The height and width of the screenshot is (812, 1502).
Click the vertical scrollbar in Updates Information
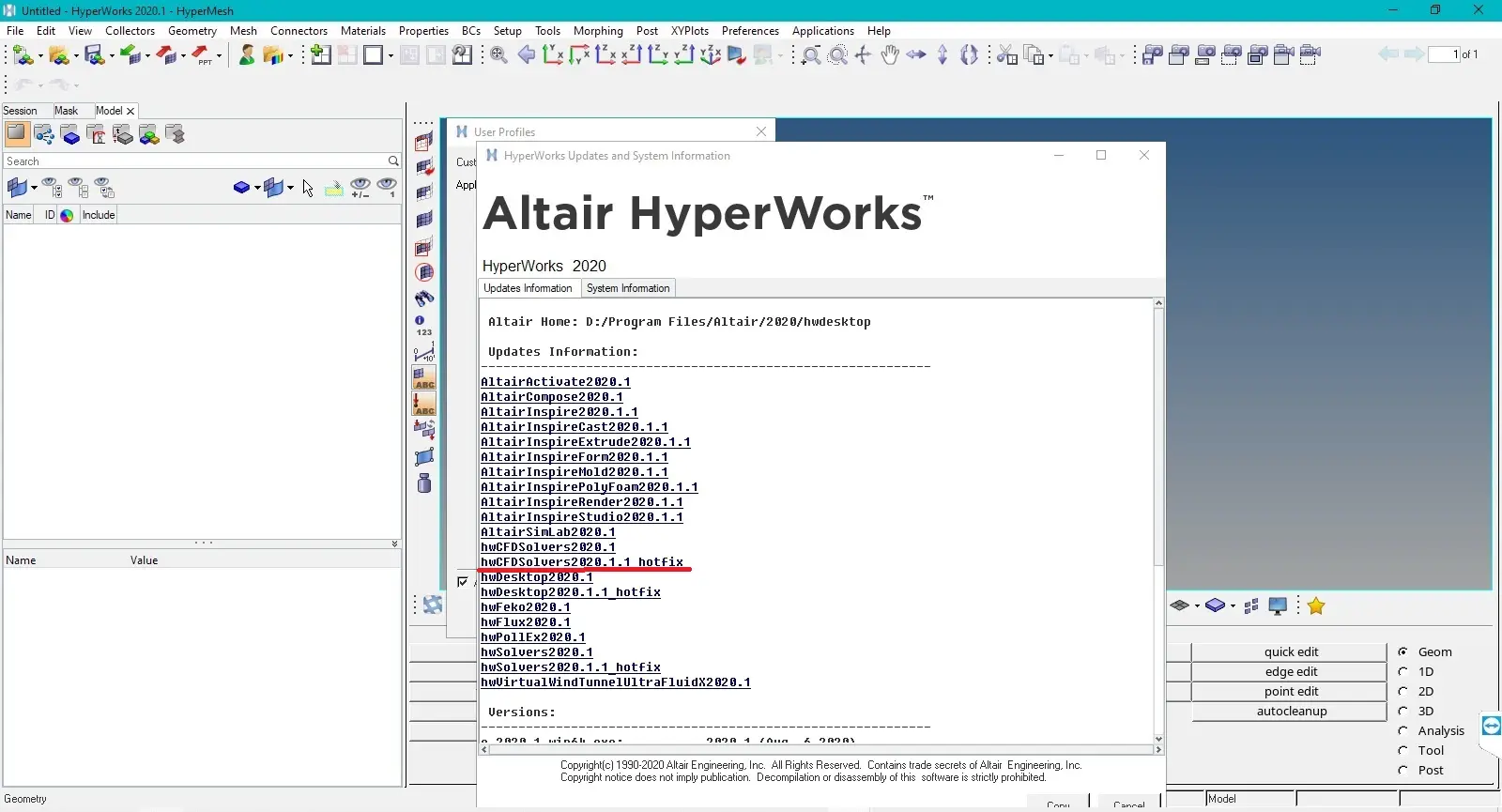[1158, 437]
